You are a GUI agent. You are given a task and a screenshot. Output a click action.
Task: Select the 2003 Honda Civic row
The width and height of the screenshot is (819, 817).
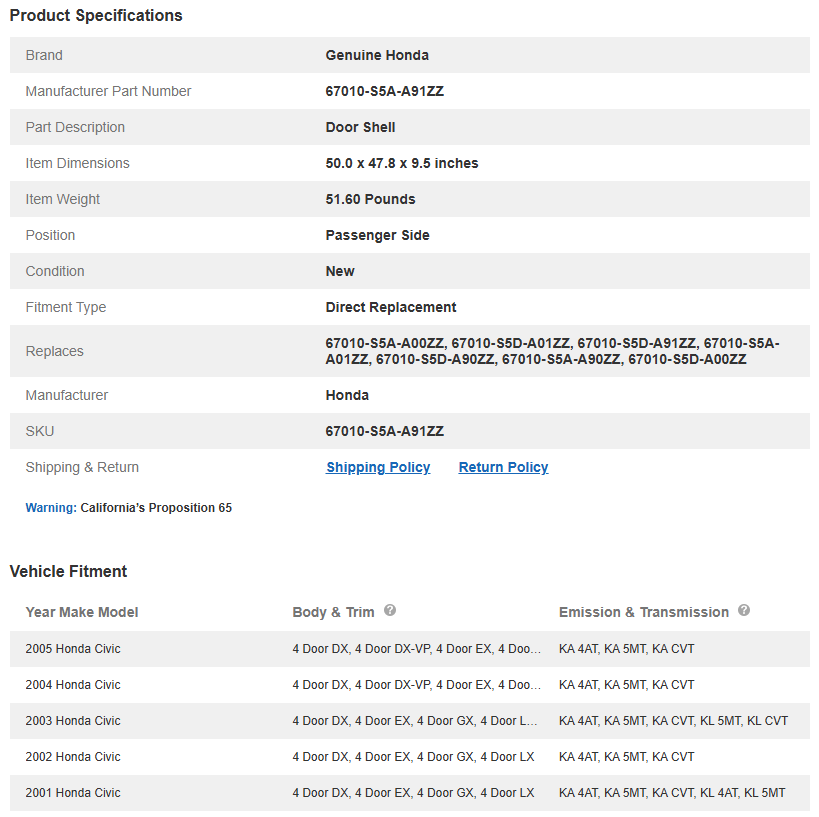click(73, 721)
